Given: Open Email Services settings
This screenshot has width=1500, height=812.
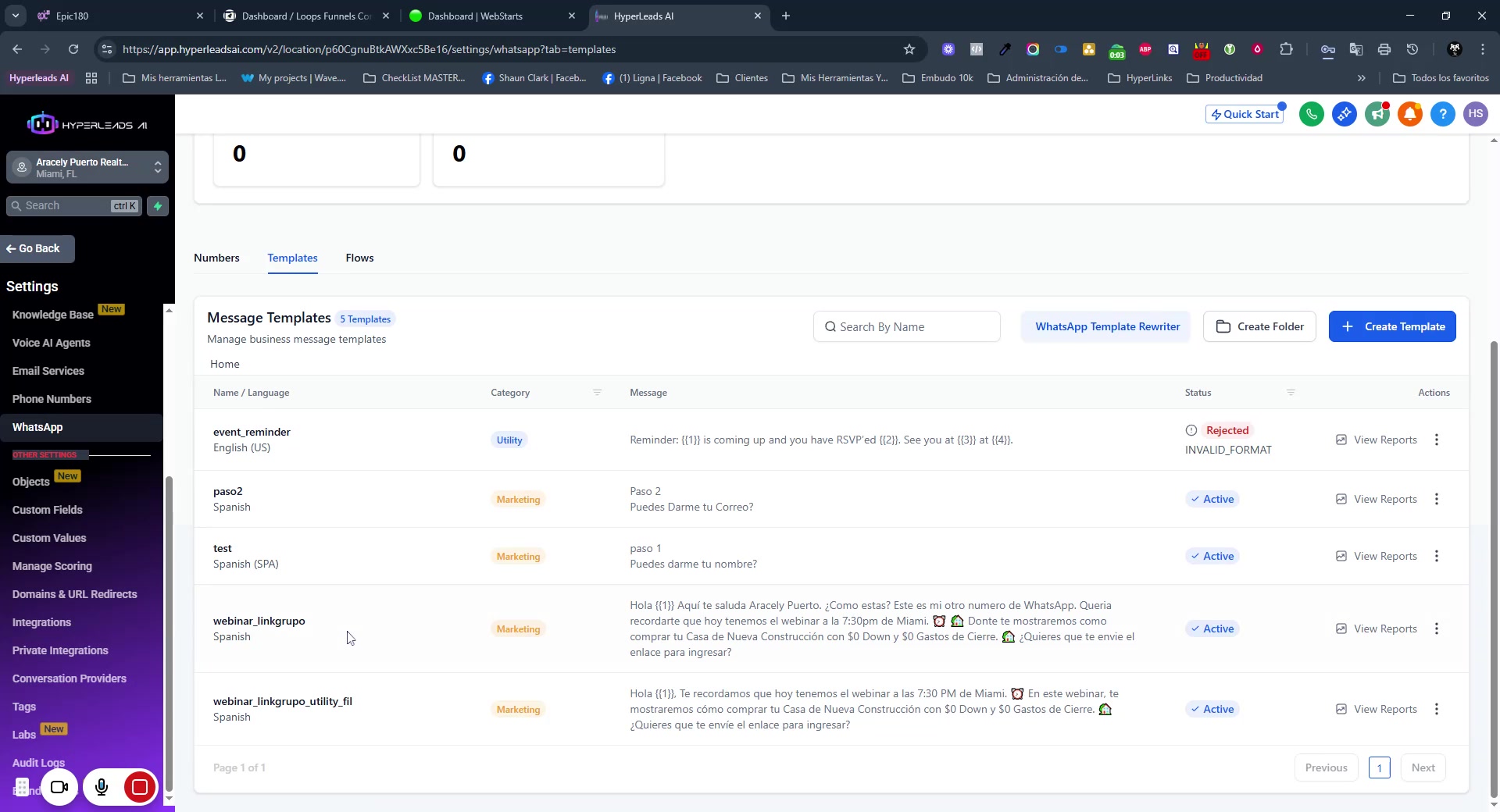Looking at the screenshot, I should pyautogui.click(x=48, y=371).
